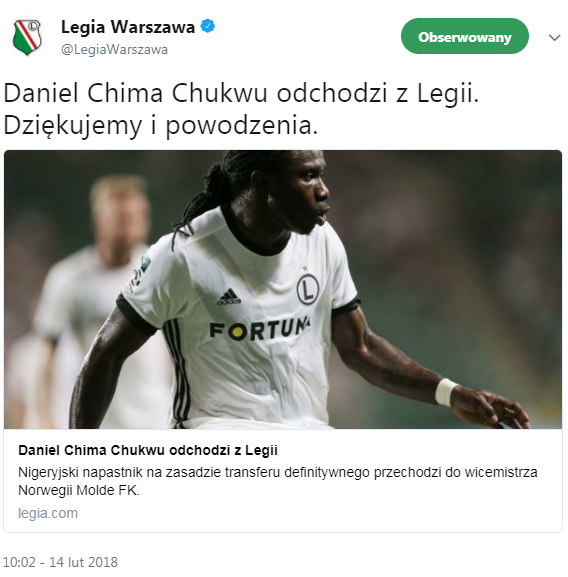The height and width of the screenshot is (577, 568).
Task: Click the adidas logo on the jersey
Action: [x=229, y=297]
